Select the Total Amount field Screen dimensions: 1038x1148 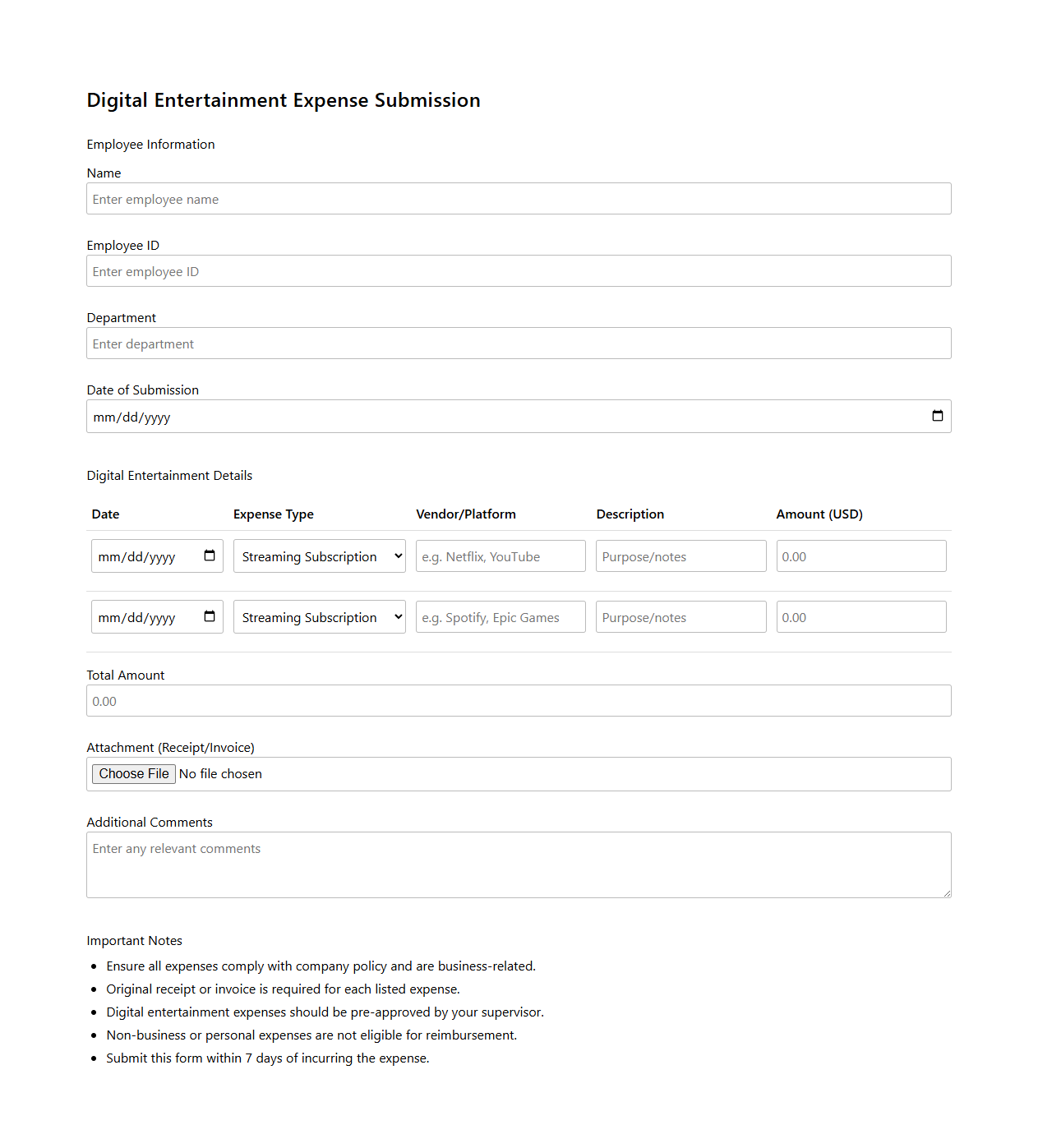[x=518, y=701]
